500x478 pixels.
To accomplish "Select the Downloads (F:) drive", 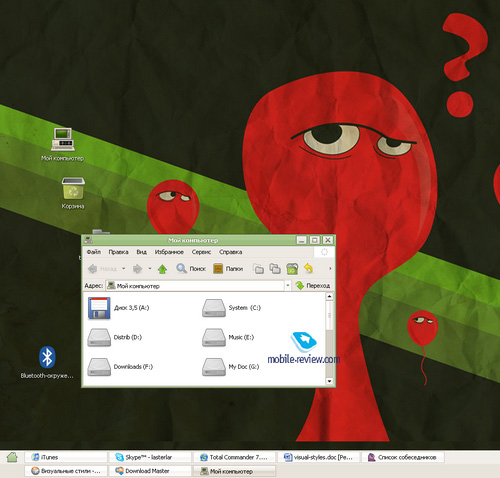I will tap(120, 367).
